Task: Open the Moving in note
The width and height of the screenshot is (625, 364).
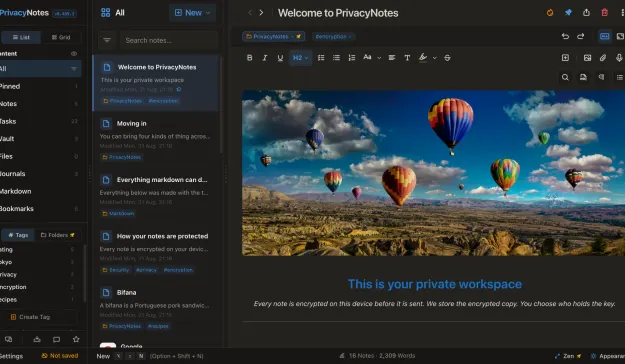Action: [156, 139]
